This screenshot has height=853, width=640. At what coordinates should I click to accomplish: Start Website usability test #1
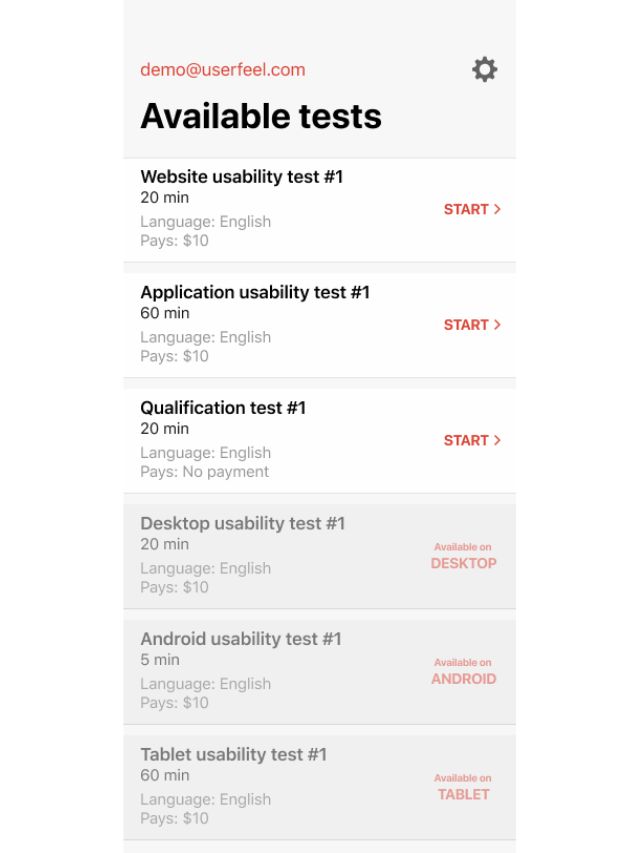466,210
